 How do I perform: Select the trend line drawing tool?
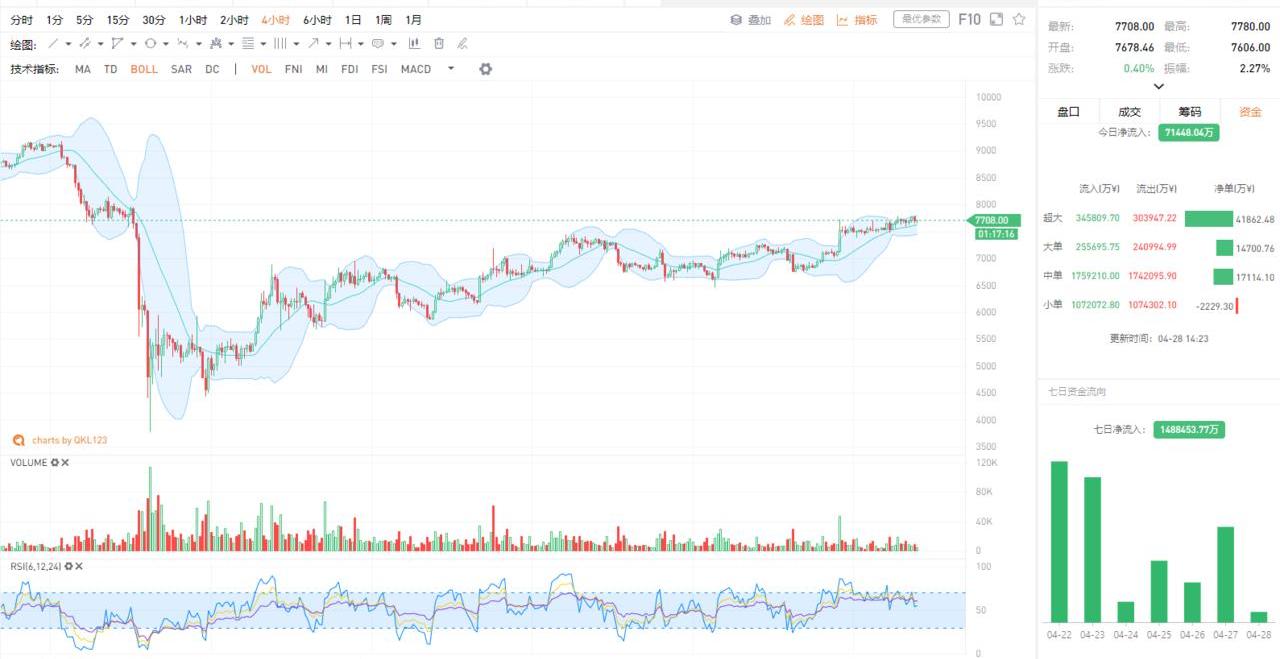pos(54,44)
